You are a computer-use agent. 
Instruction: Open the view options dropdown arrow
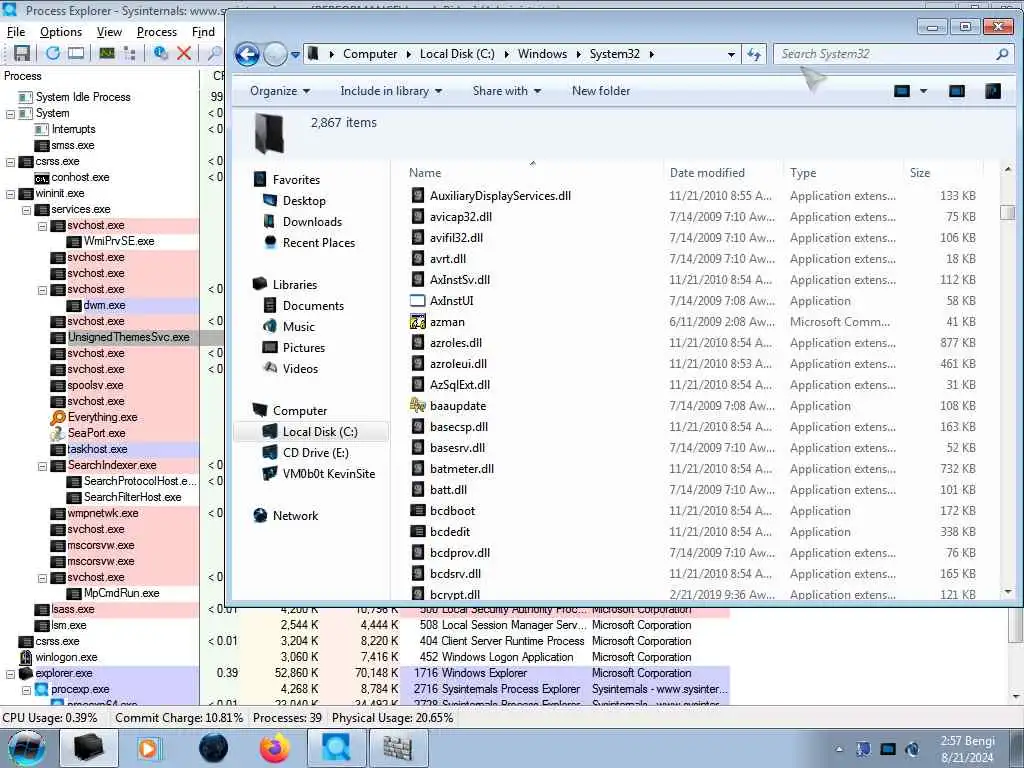pyautogui.click(x=923, y=91)
